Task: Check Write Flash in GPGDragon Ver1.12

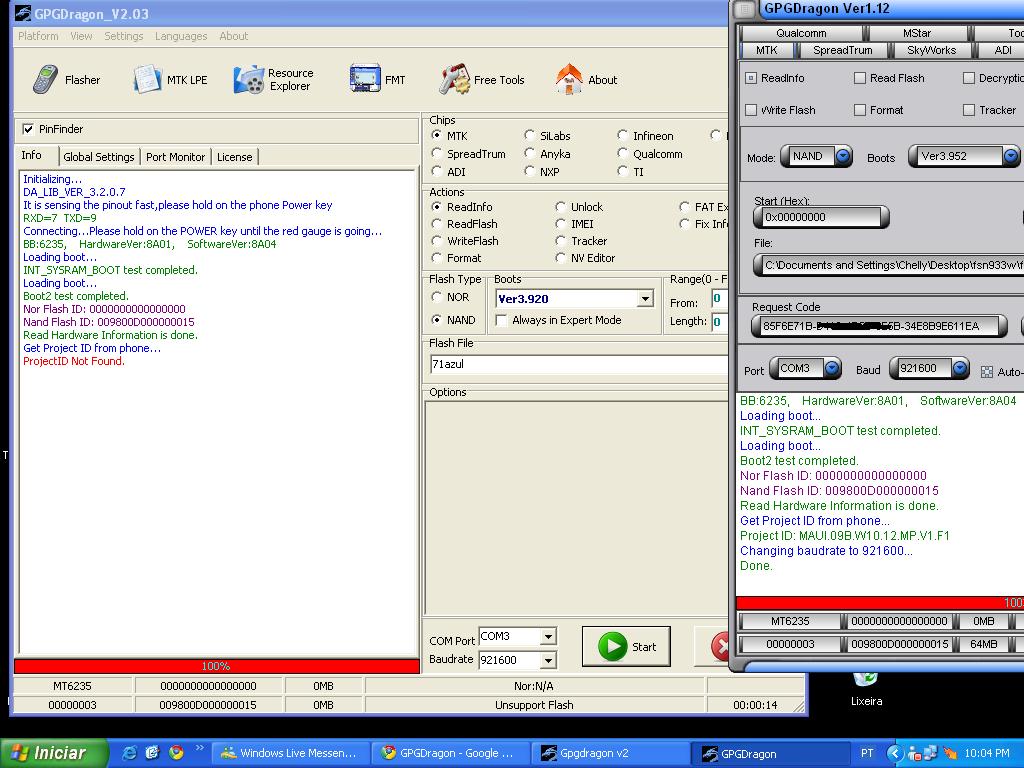Action: point(751,110)
